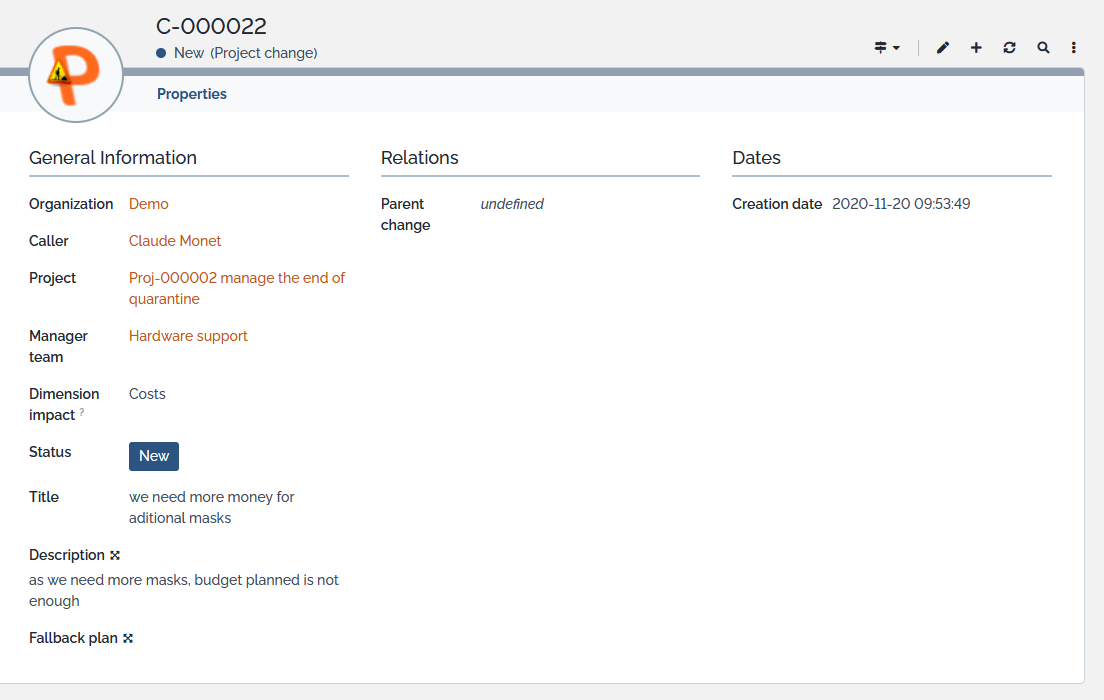Refresh the page with the reload icon
Viewport: 1104px width, 700px height.
pyautogui.click(x=1009, y=48)
